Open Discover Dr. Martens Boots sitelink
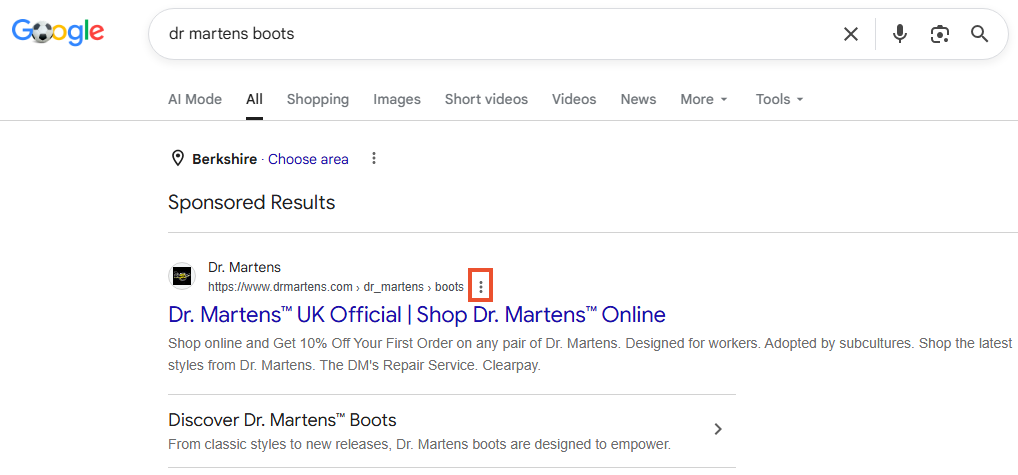 click(282, 420)
